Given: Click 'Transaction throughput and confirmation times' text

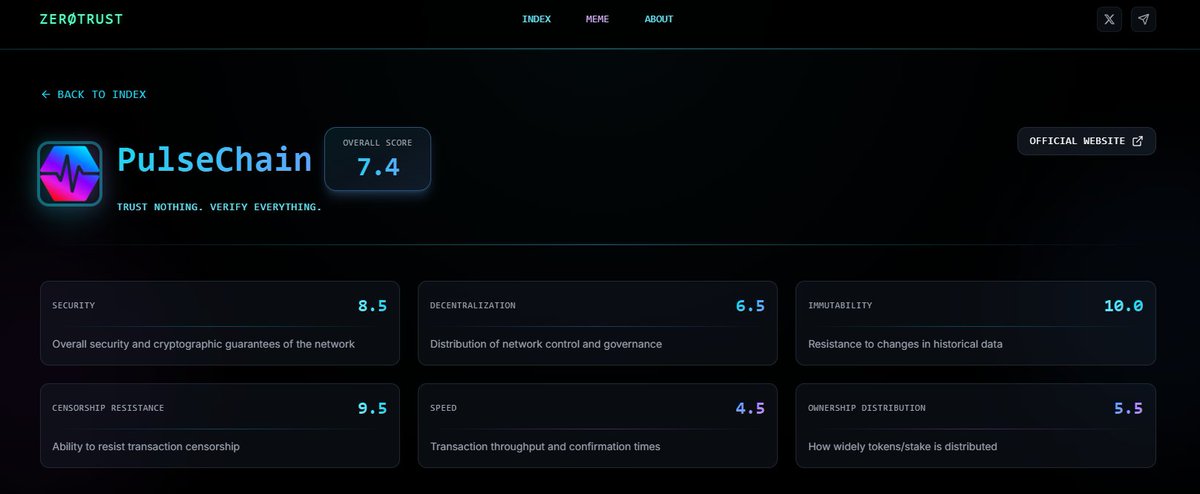Looking at the screenshot, I should click(x=545, y=446).
